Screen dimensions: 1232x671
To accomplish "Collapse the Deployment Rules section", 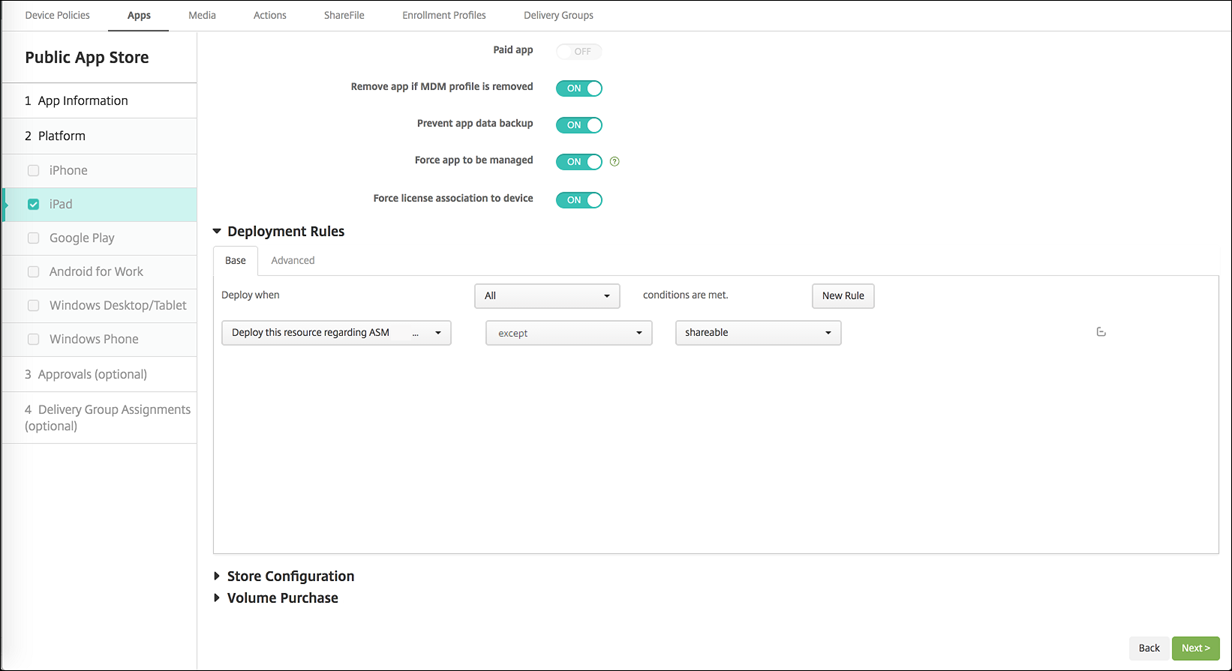I will tap(279, 231).
